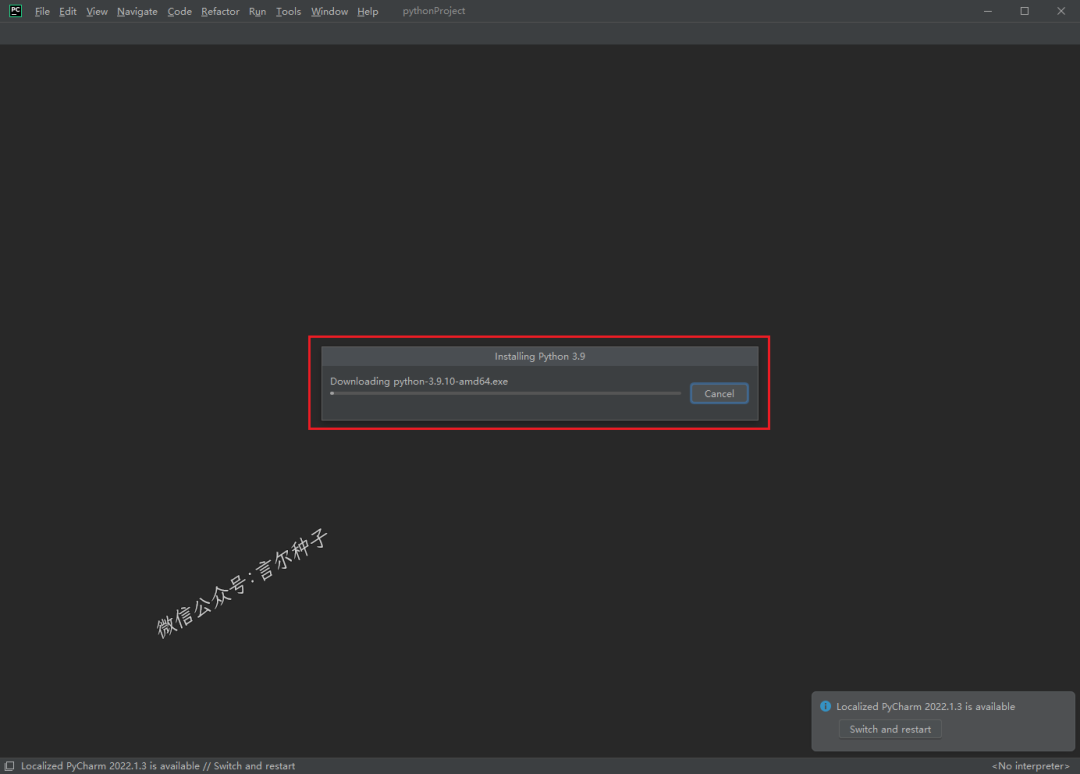Click the tool windows icon in status bar
This screenshot has width=1080, height=774.
point(9,766)
